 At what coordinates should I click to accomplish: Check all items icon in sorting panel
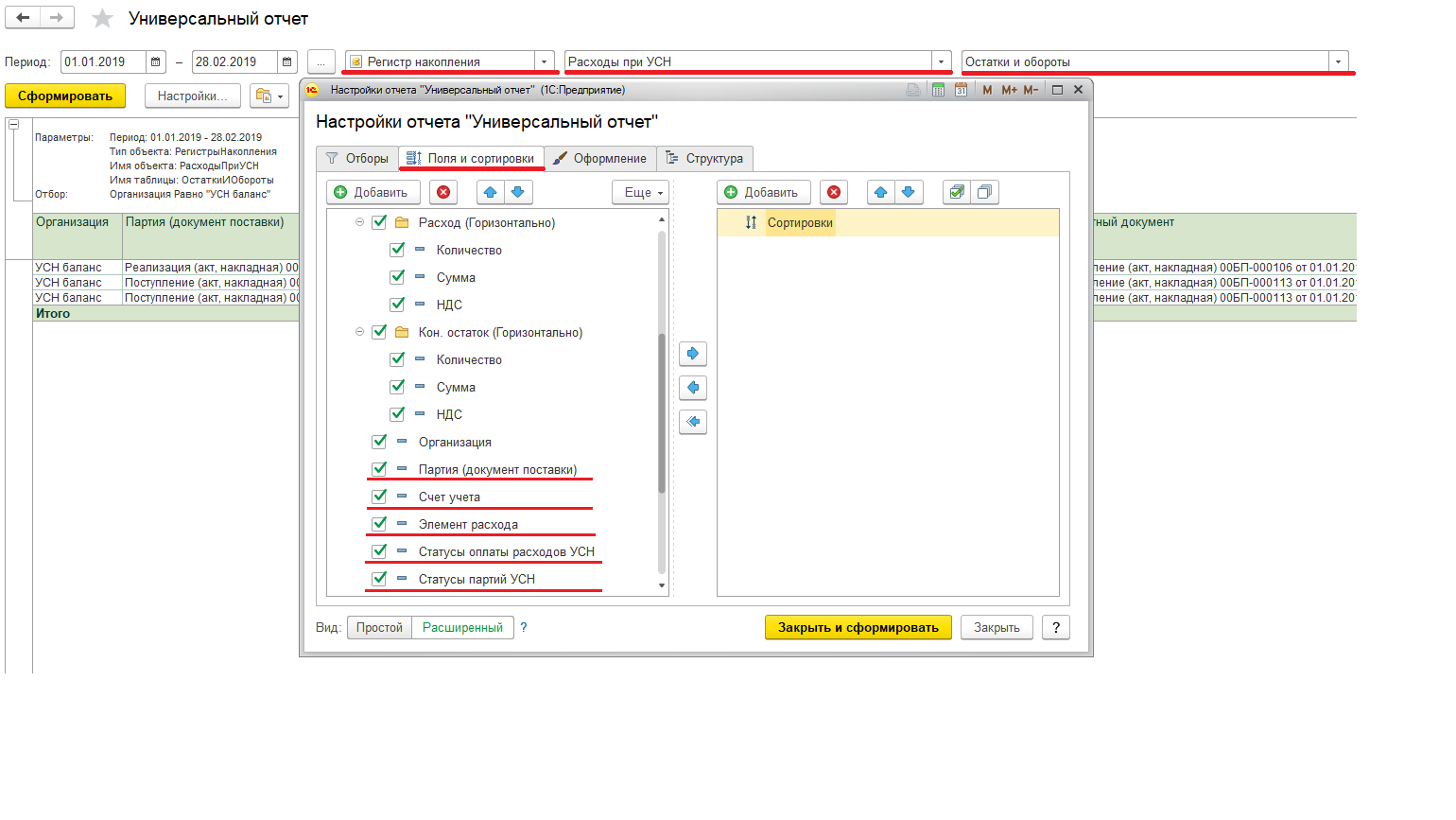tap(957, 193)
